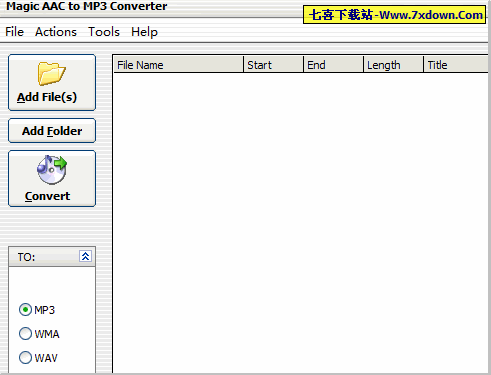Viewport: 491px width, 375px height.
Task: Sort by File Name column header
Action: [x=179, y=65]
